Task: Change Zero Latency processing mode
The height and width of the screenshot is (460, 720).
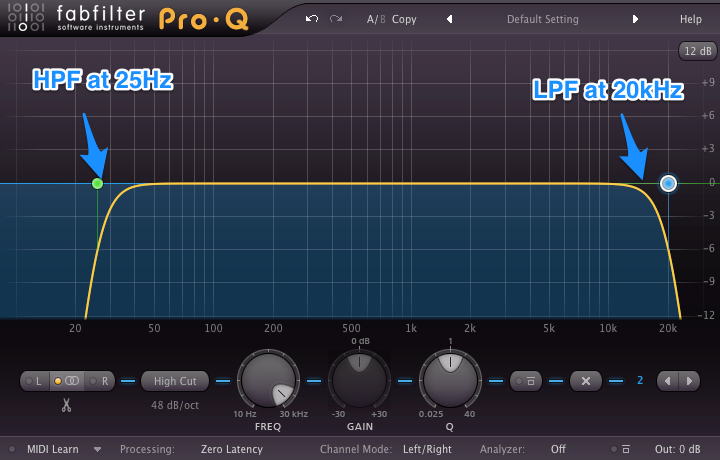Action: (232, 449)
